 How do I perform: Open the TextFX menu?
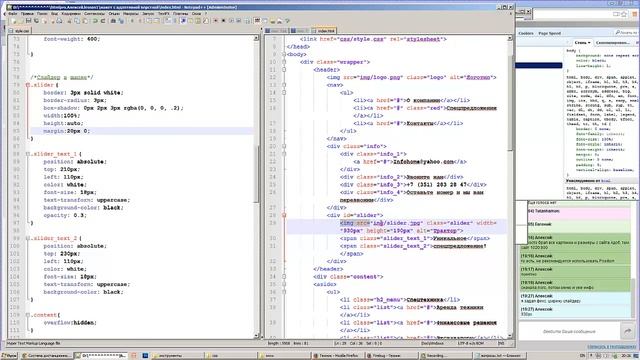[163, 13]
